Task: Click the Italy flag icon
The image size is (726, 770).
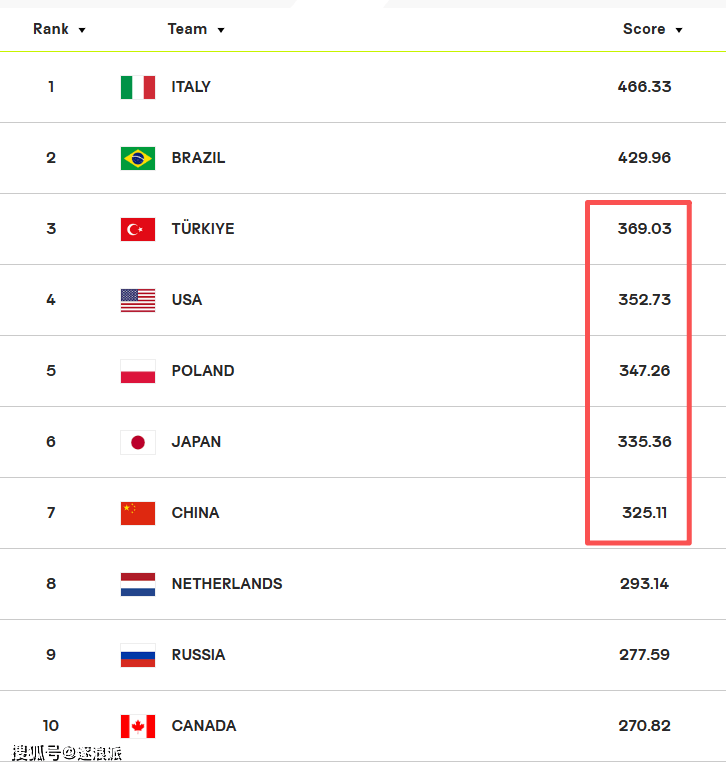Action: [x=138, y=87]
